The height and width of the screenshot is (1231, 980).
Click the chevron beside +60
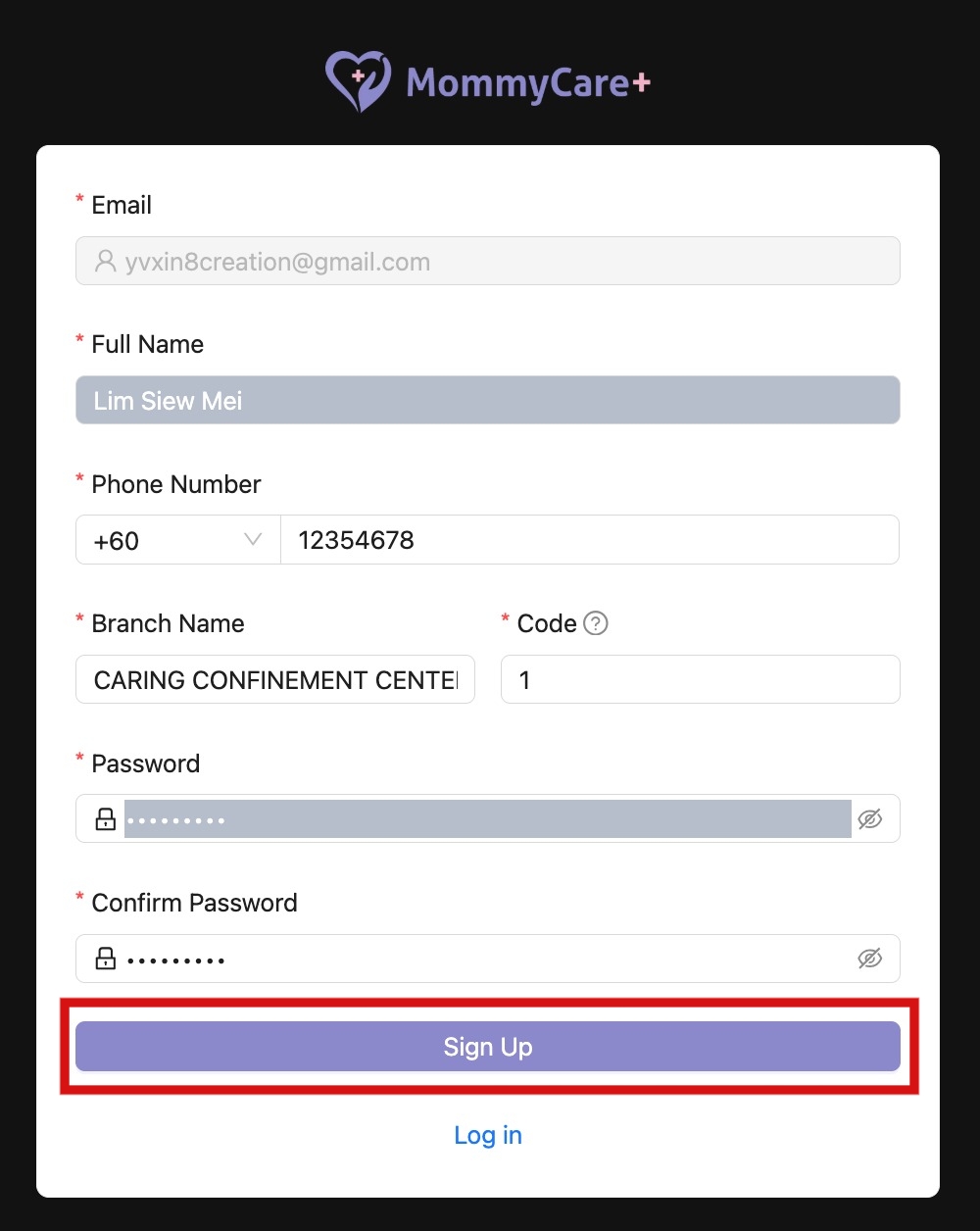point(253,539)
